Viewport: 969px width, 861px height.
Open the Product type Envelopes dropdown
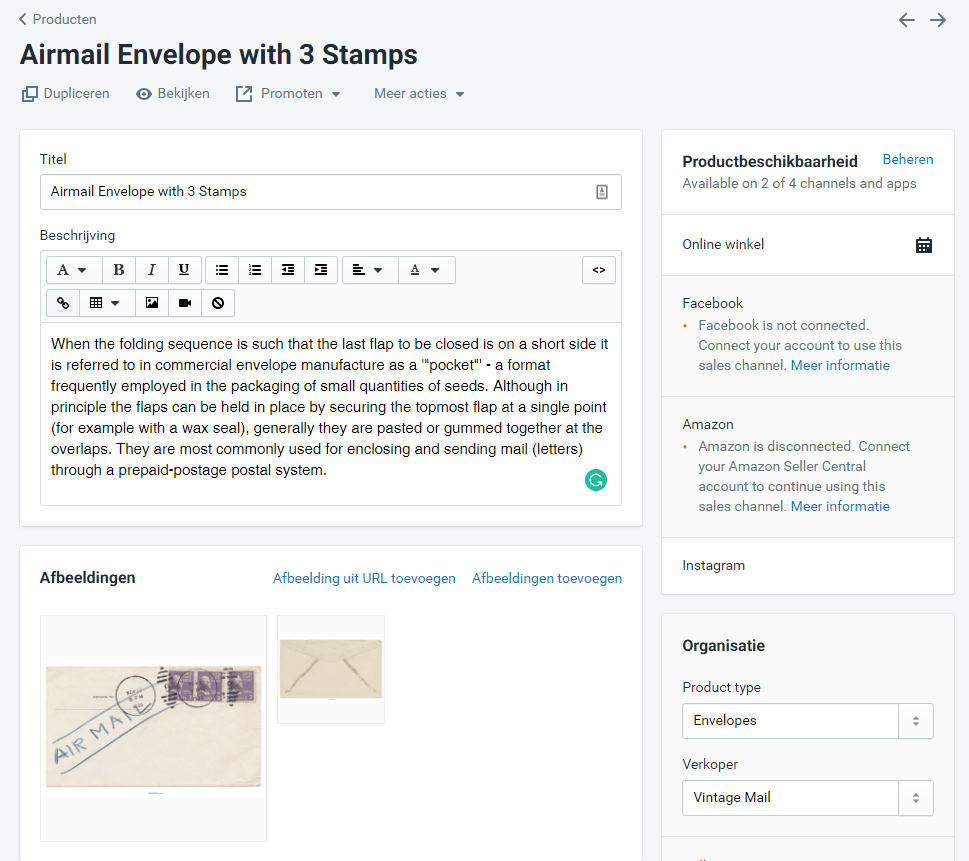807,721
